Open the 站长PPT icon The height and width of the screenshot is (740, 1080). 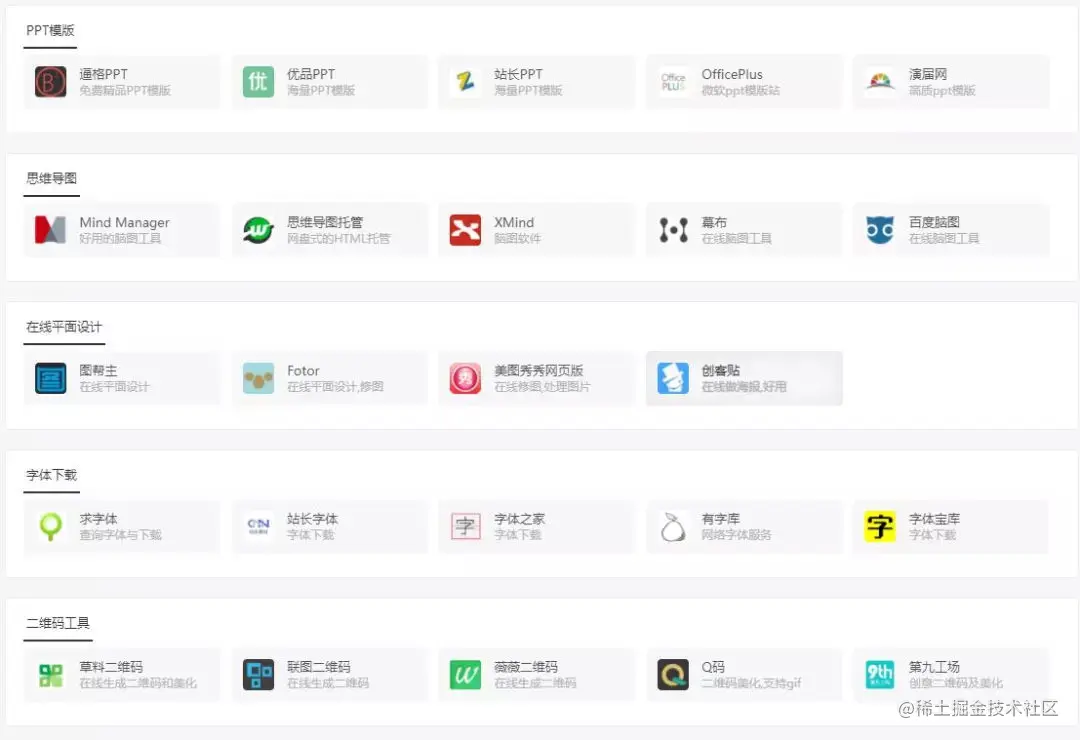[x=466, y=82]
